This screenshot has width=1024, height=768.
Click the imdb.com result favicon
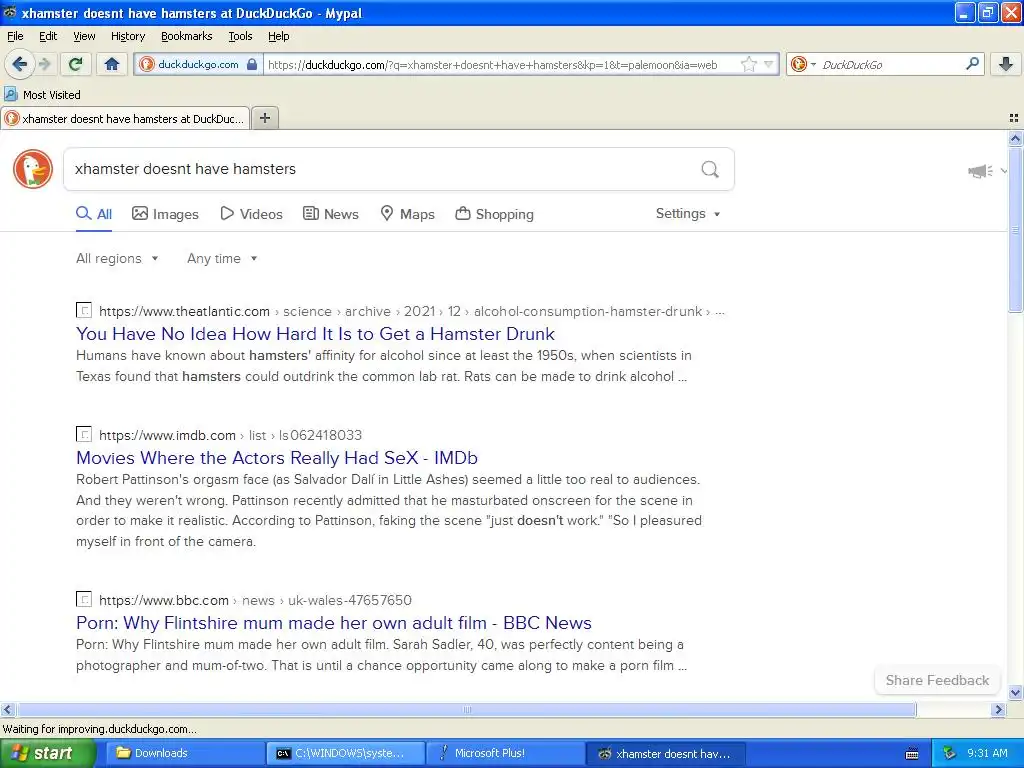point(84,434)
